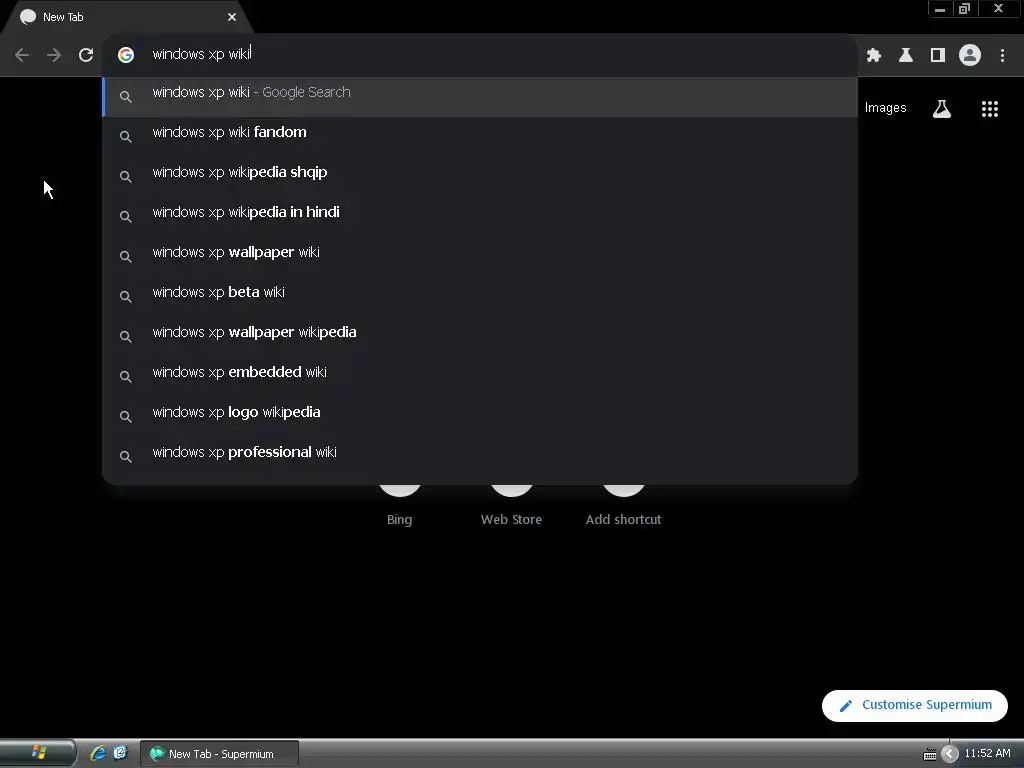The image size is (1024, 768).
Task: Pick 'windows xp logo wikipedia' suggestion
Action: point(480,415)
